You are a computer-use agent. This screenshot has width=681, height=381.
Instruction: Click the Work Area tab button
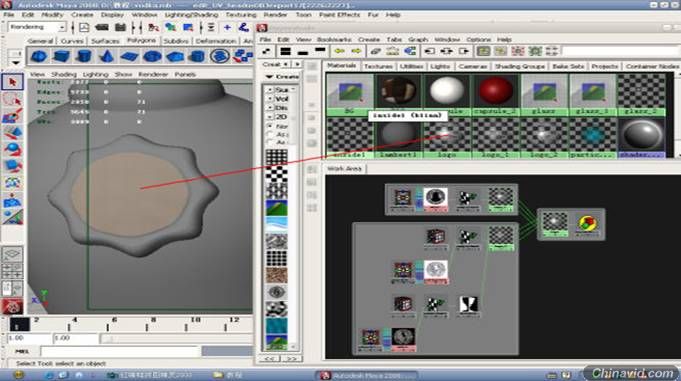[x=344, y=169]
